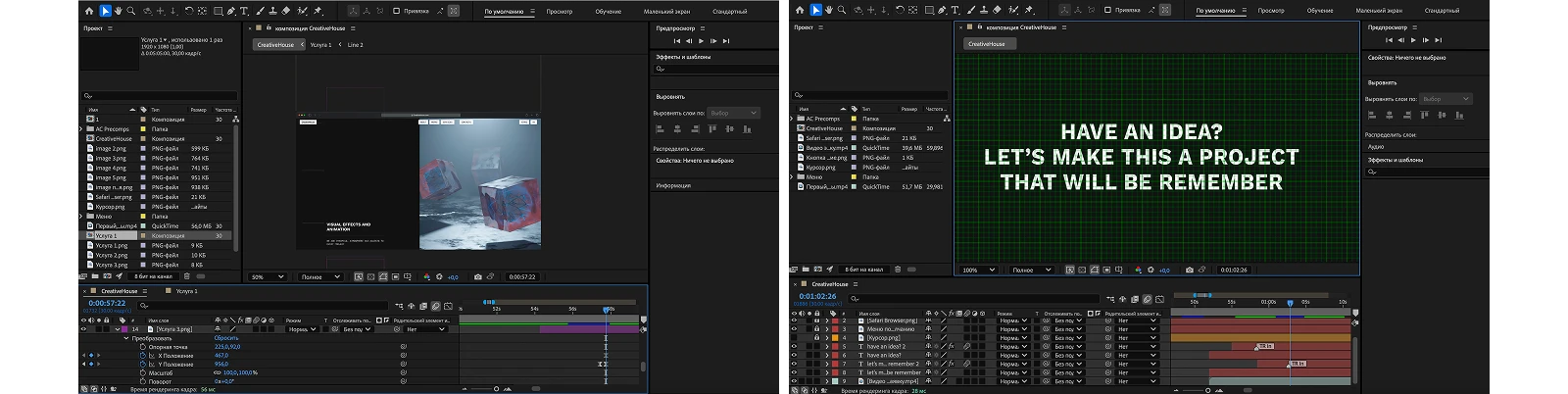Image resolution: width=1568 pixels, height=394 pixels.
Task: Select the Pen tool in right window toolbar
Action: (x=943, y=11)
